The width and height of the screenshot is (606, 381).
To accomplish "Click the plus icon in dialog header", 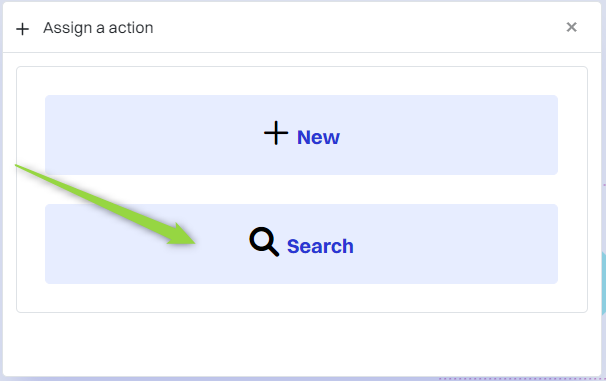I will (x=22, y=29).
